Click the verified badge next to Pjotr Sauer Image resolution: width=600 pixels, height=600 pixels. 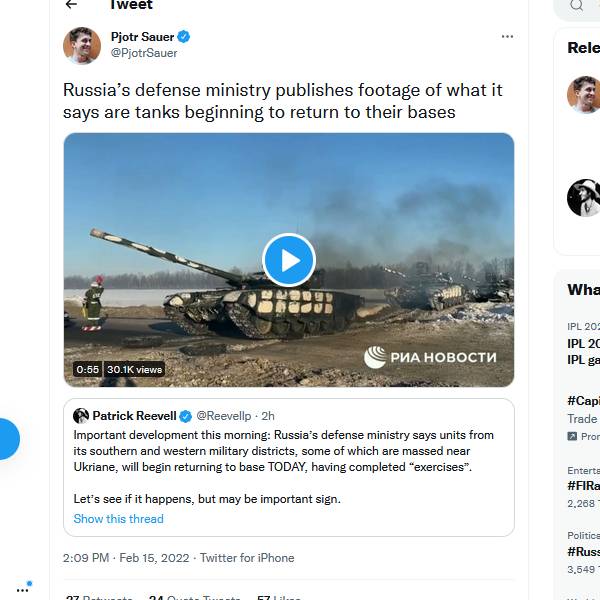(x=184, y=37)
